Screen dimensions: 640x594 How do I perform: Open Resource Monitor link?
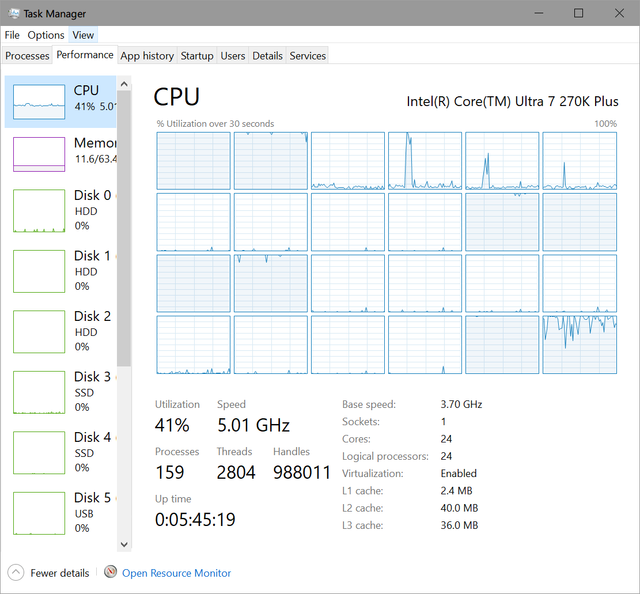point(176,573)
